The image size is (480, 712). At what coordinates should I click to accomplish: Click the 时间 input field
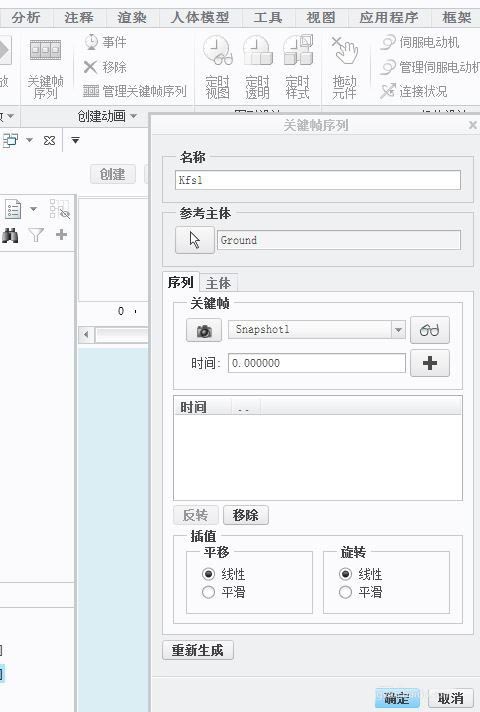pos(317,363)
